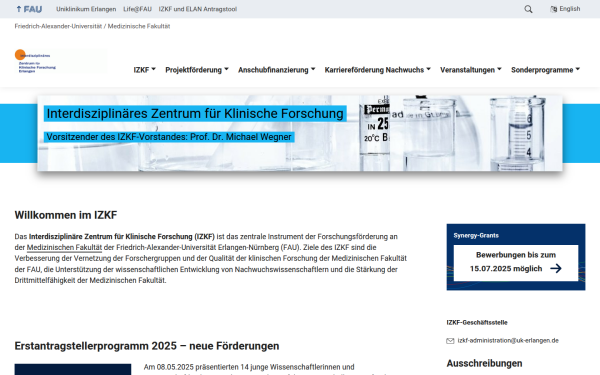Open the IZKF orange logo home link
Image resolution: width=600 pixels, height=375 pixels.
pyautogui.click(x=36, y=61)
